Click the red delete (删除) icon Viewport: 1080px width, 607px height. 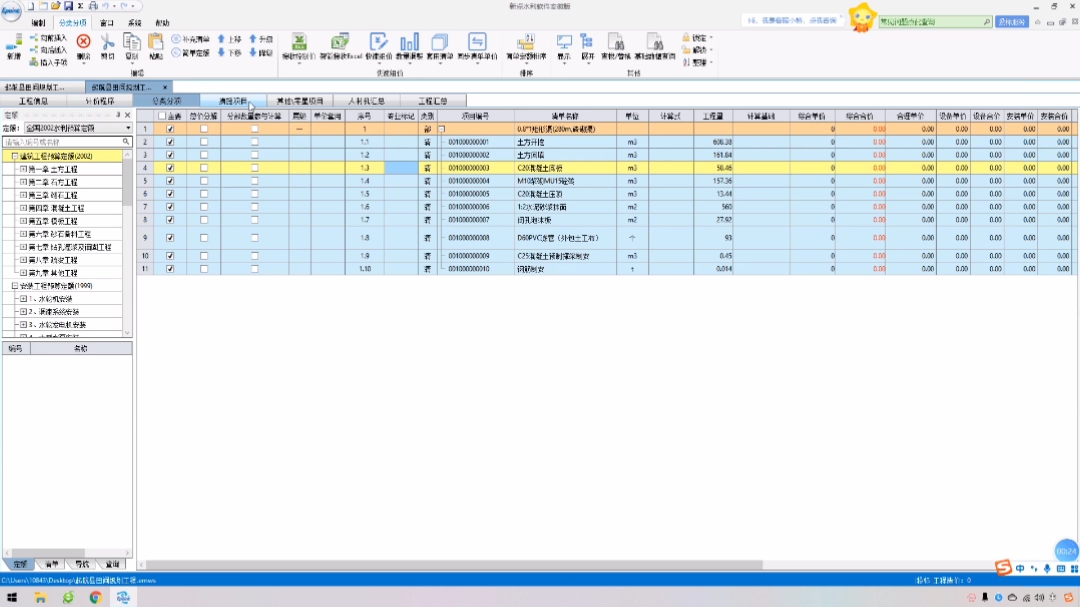[x=83, y=42]
